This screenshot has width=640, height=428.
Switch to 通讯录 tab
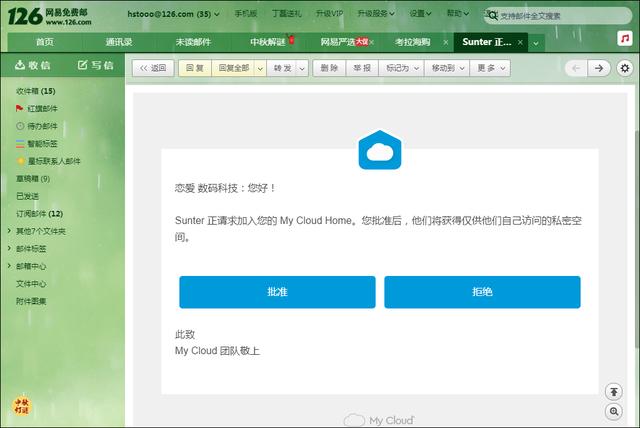pos(119,42)
